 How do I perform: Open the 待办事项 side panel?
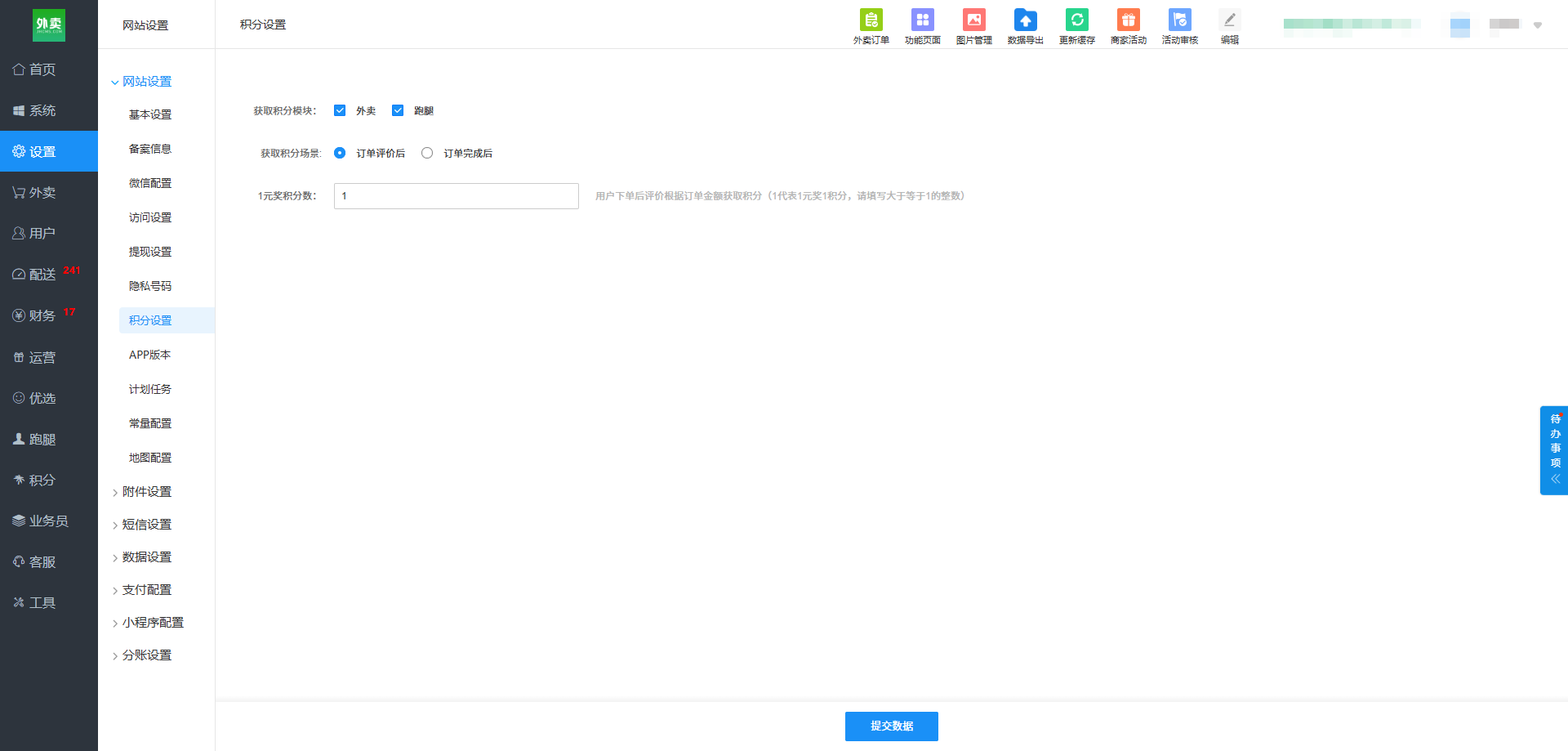click(1554, 449)
